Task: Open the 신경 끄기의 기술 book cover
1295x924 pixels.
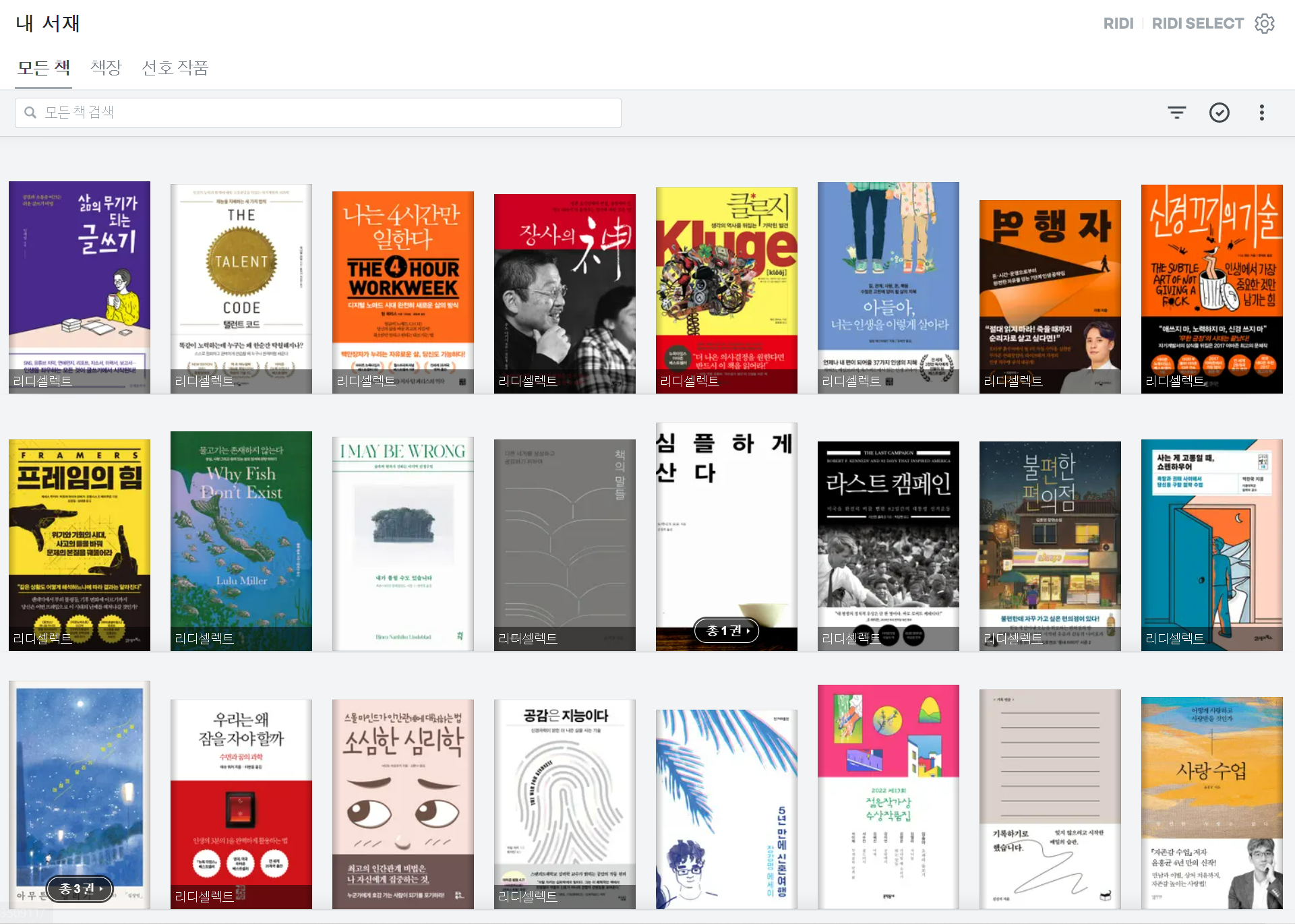Action: pyautogui.click(x=1212, y=289)
